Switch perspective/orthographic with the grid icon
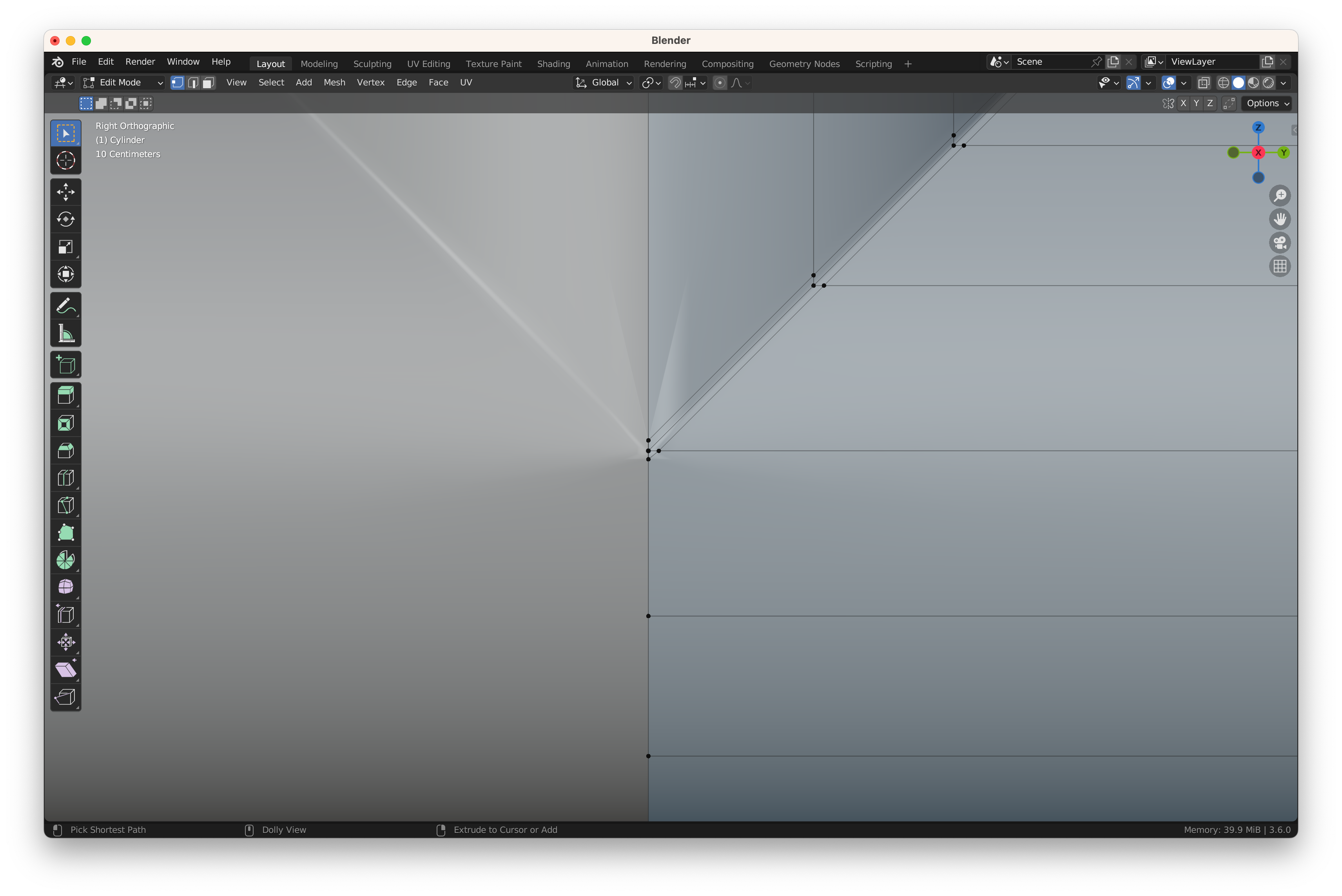The height and width of the screenshot is (896, 1342). pos(1279,266)
